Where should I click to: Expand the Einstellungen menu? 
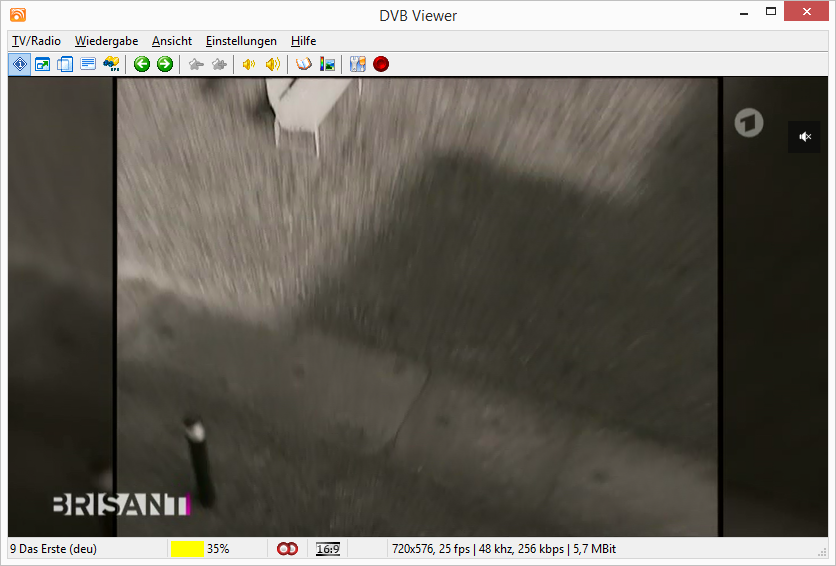(x=241, y=41)
